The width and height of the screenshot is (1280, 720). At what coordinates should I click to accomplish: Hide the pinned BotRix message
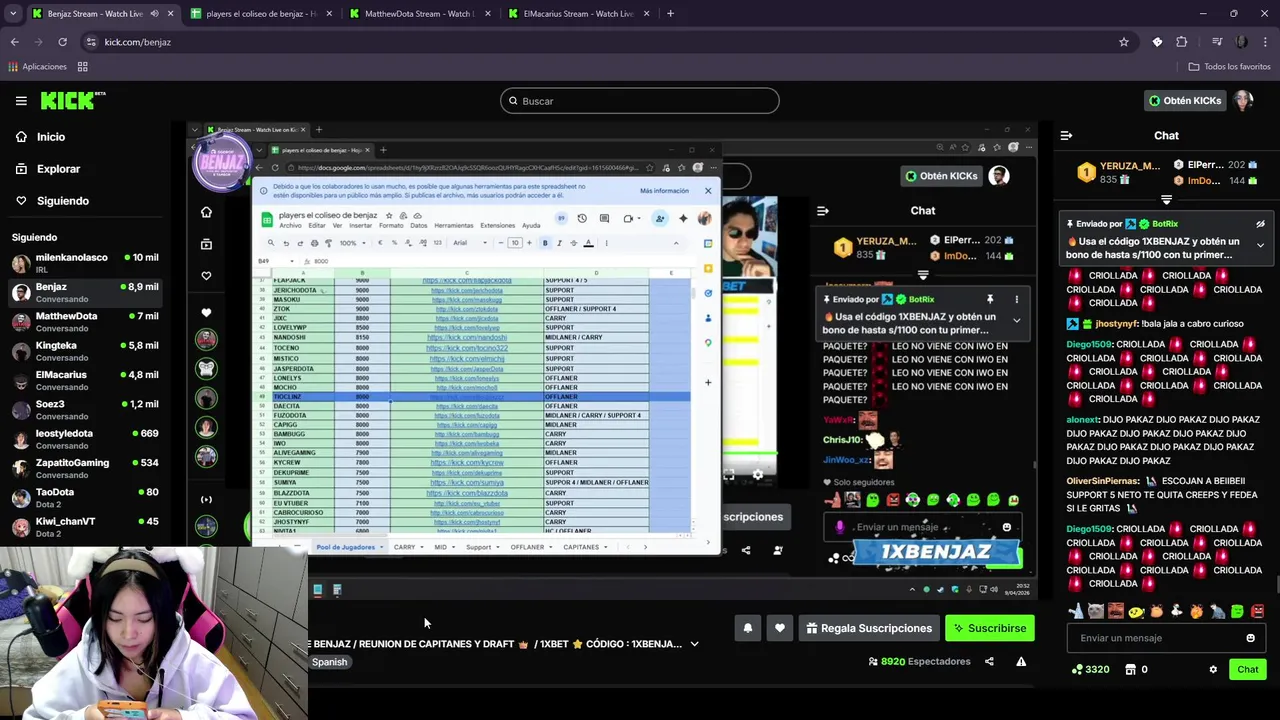click(1260, 224)
